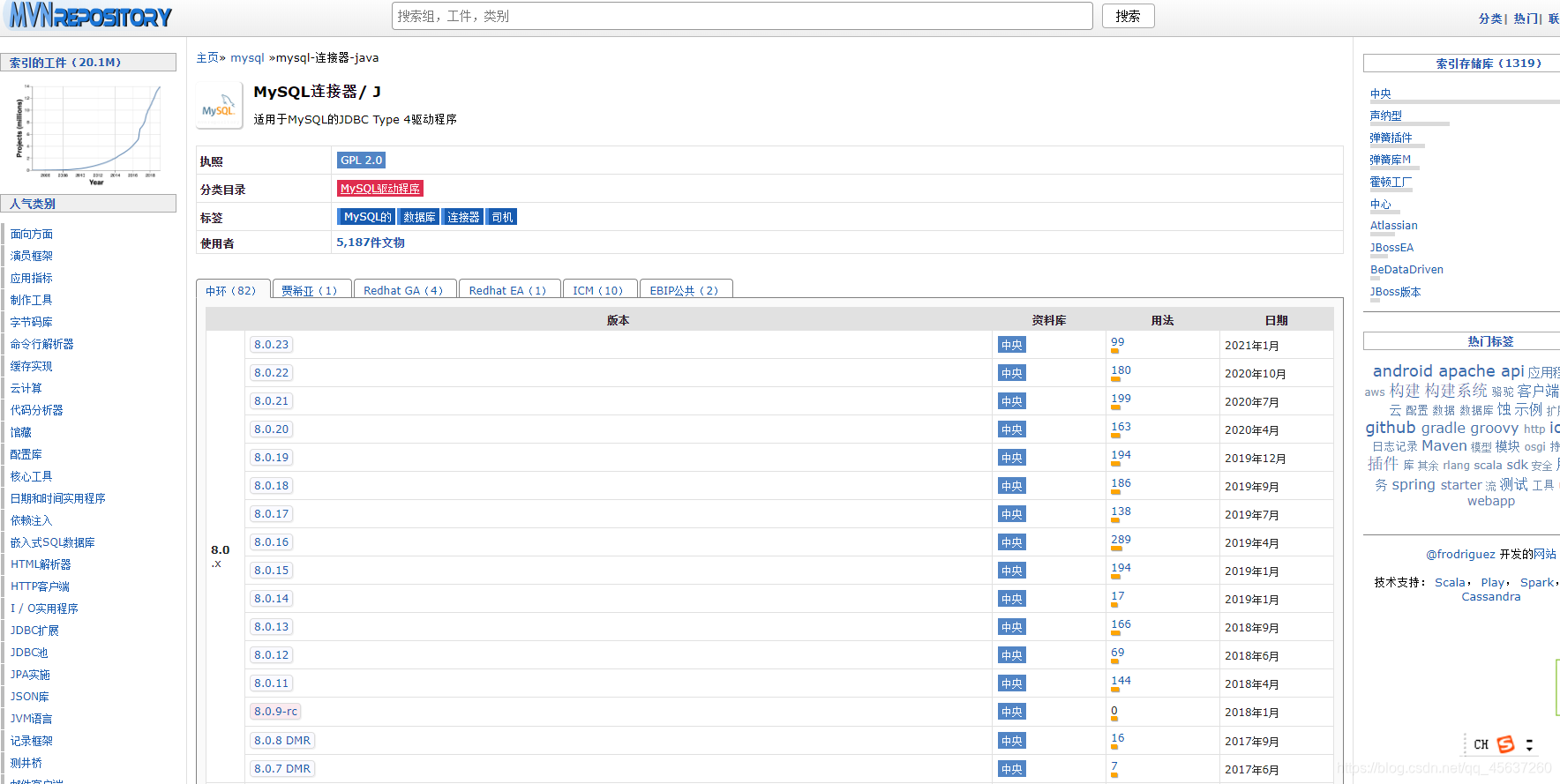Open version 8.0.23
This screenshot has height=784, width=1560.
[x=271, y=345]
